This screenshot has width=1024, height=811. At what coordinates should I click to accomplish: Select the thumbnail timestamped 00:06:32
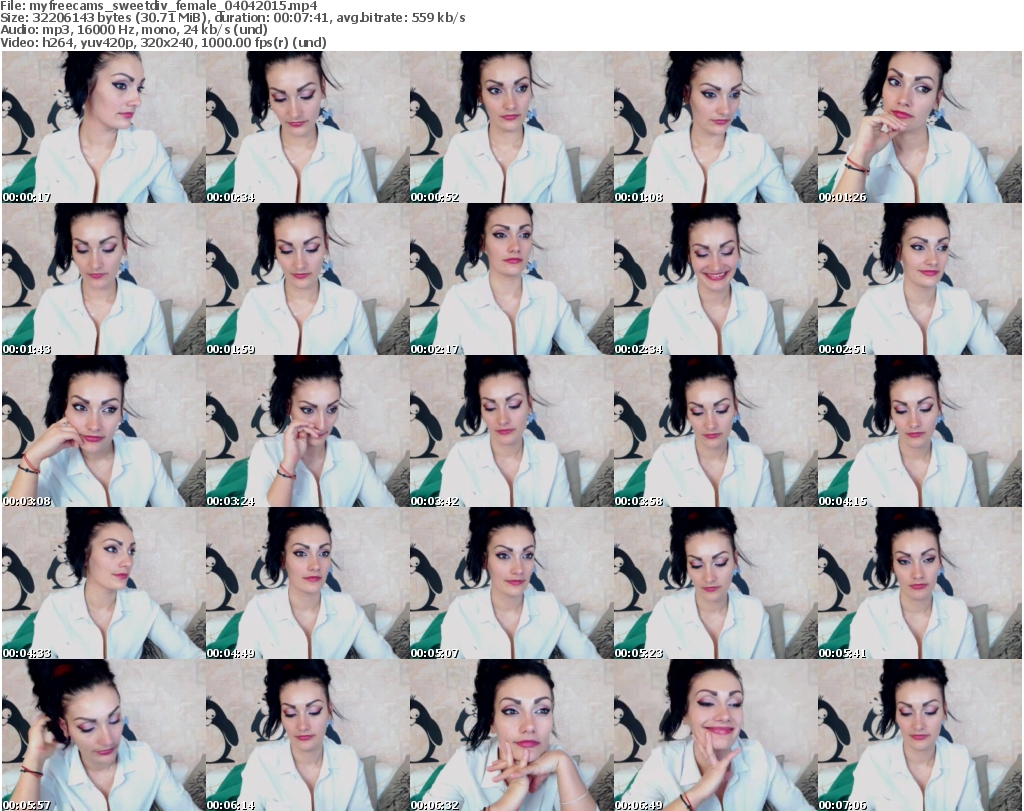pyautogui.click(x=511, y=735)
